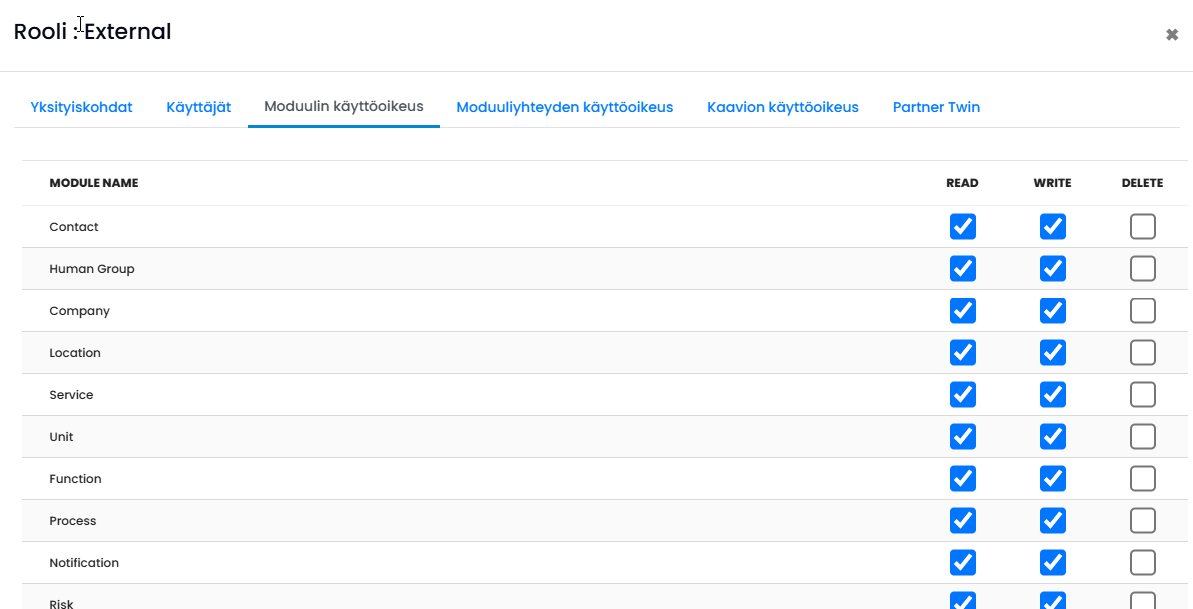Uncheck Read permission for Location
This screenshot has width=1193, height=609.
pyautogui.click(x=962, y=352)
